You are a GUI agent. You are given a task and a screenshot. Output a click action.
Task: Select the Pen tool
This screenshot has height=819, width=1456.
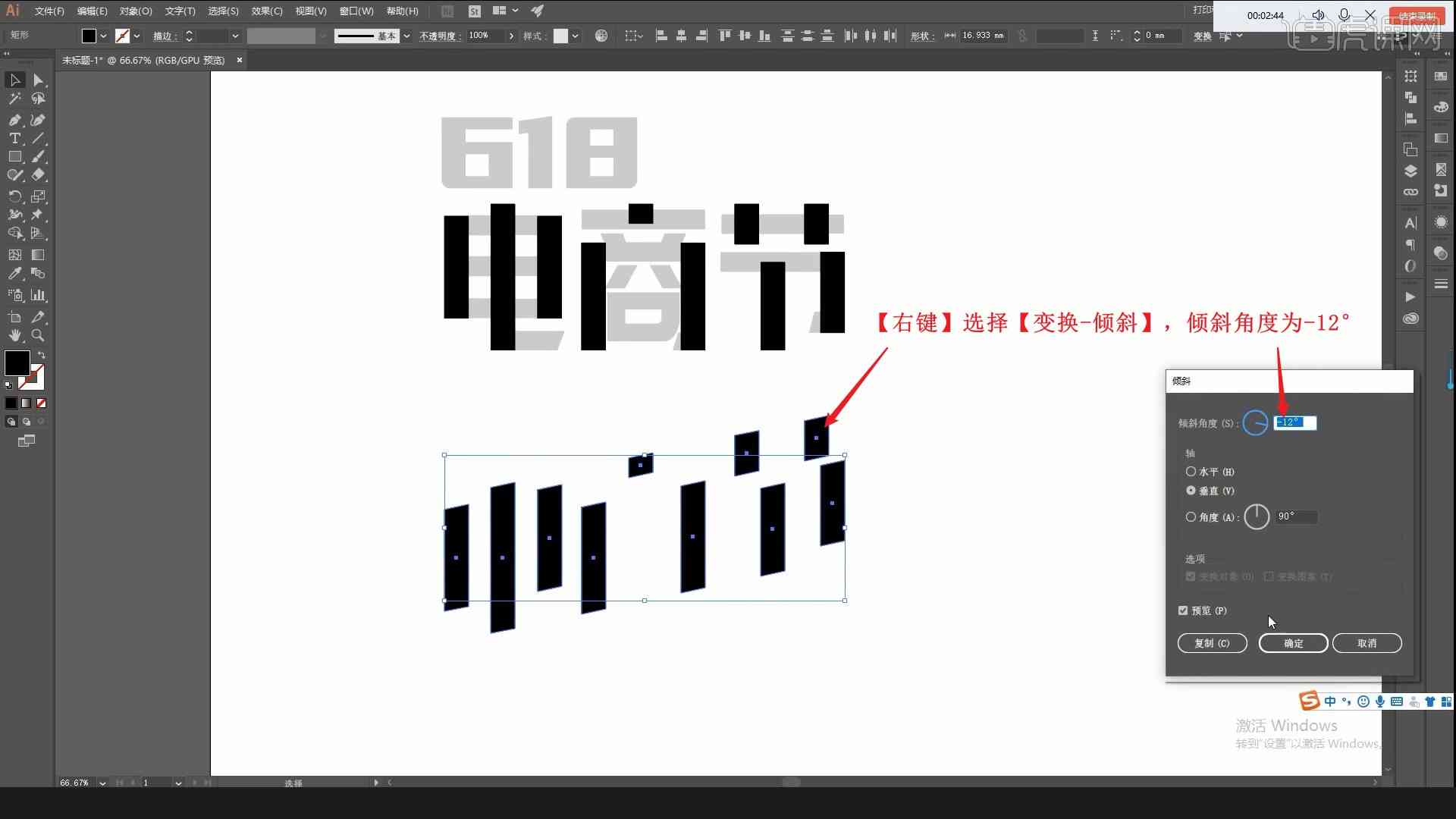[14, 119]
